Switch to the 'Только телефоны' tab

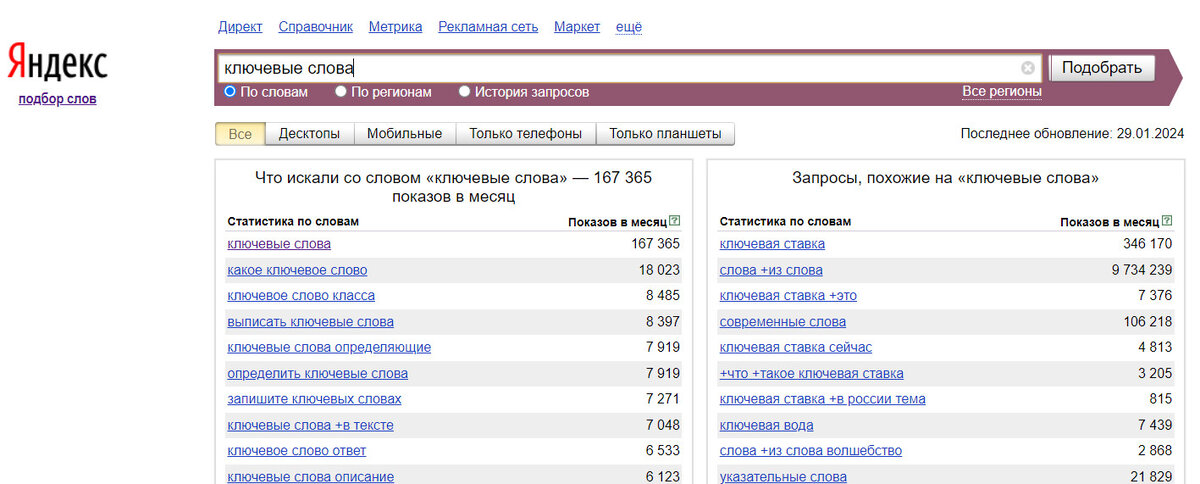tap(526, 133)
